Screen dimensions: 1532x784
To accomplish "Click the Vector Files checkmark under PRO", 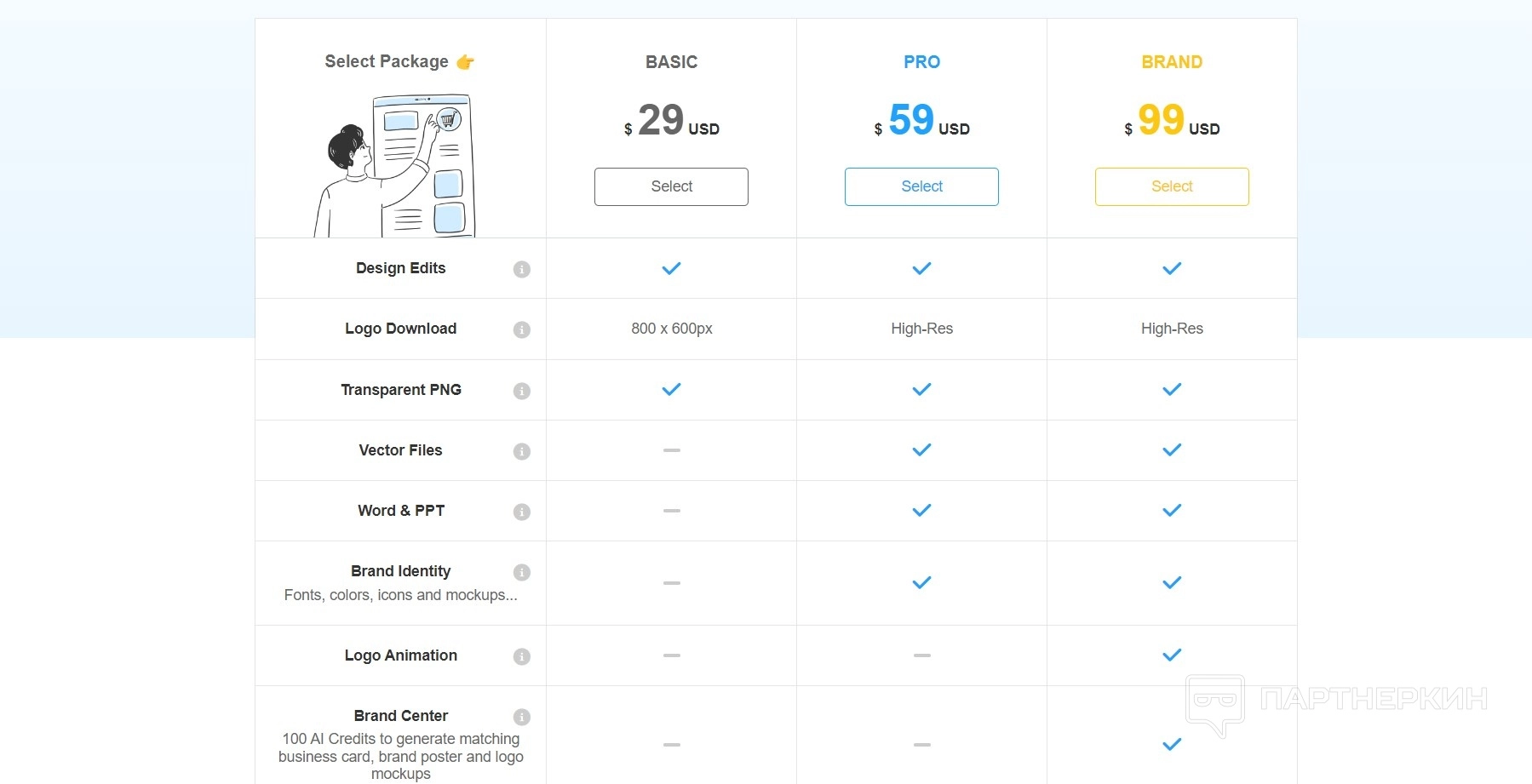I will (921, 449).
